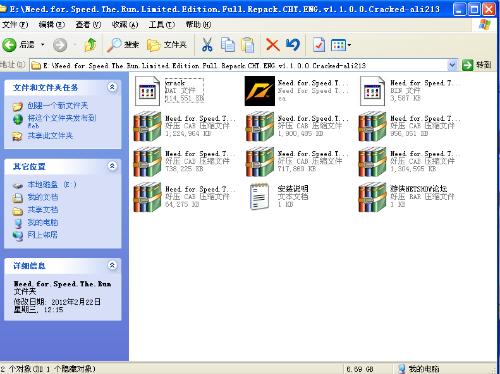Click the Cut scissors icon
Image resolution: width=500 pixels, height=374 pixels.
click(x=207, y=45)
